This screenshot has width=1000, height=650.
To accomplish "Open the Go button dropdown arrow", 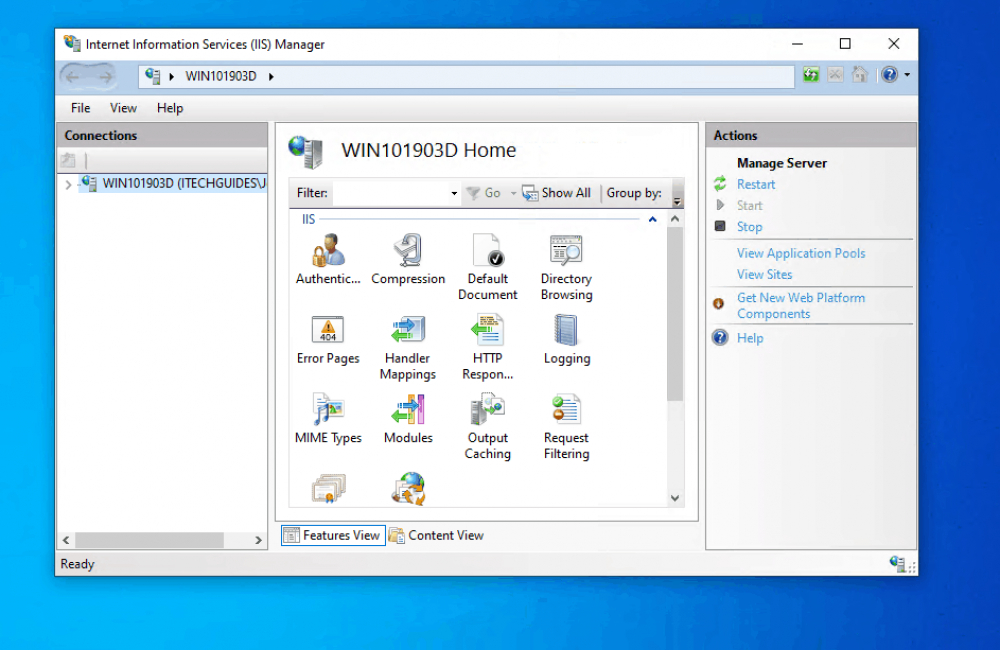I will tap(513, 193).
